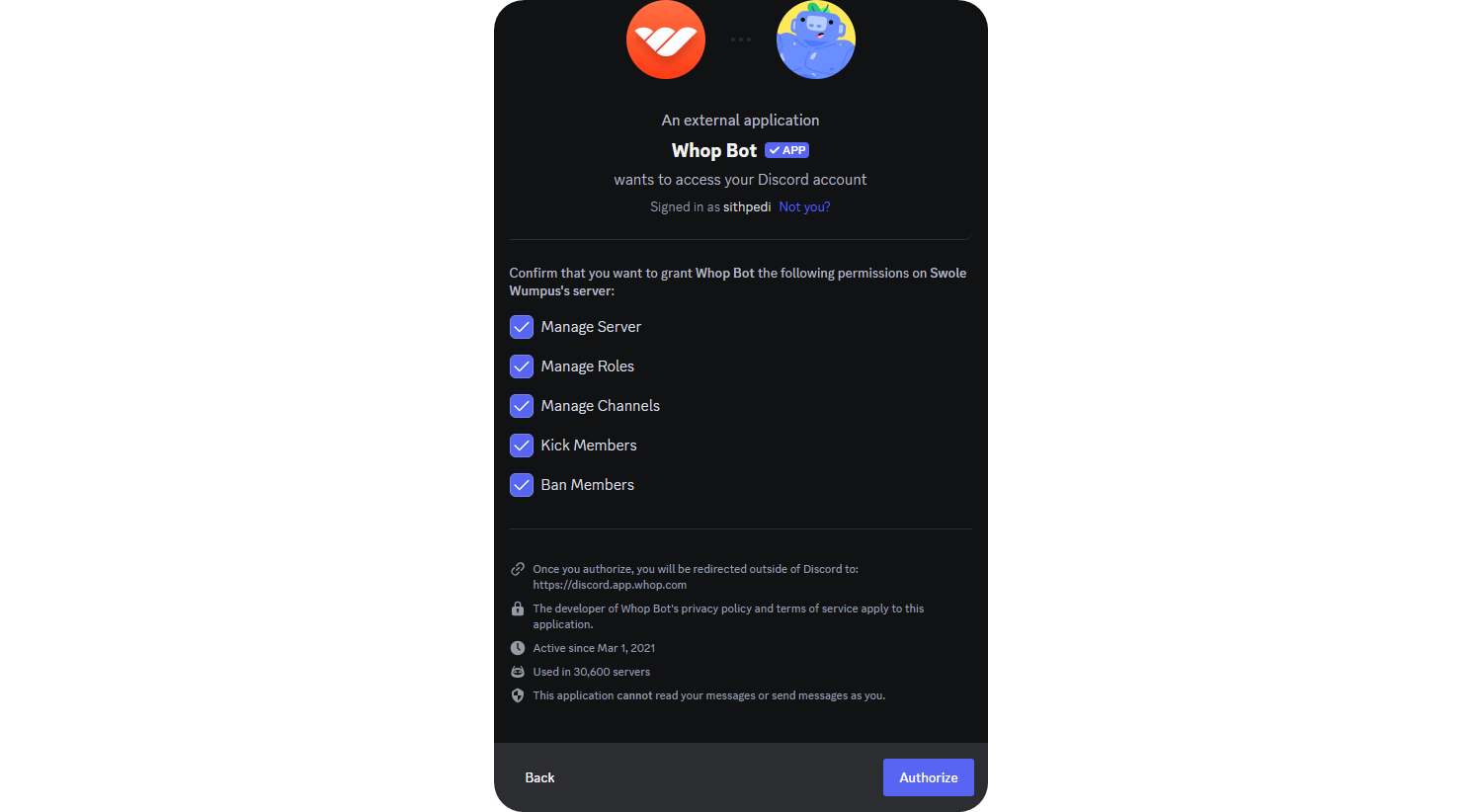Uncheck the Kick Members permission

[x=521, y=445]
